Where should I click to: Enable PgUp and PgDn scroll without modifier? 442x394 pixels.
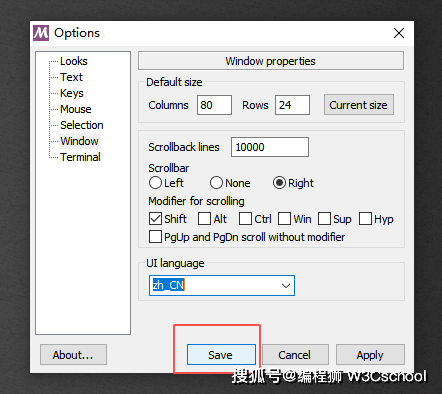point(155,237)
